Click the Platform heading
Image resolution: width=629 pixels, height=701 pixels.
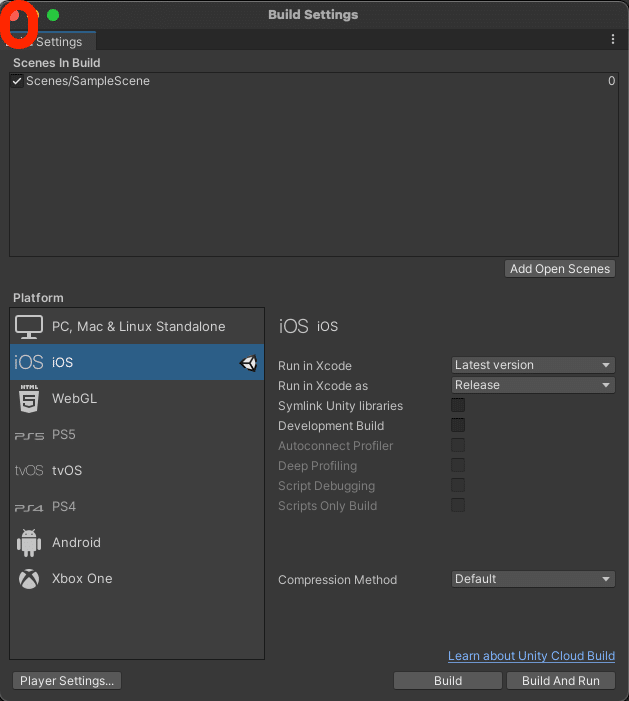click(38, 298)
